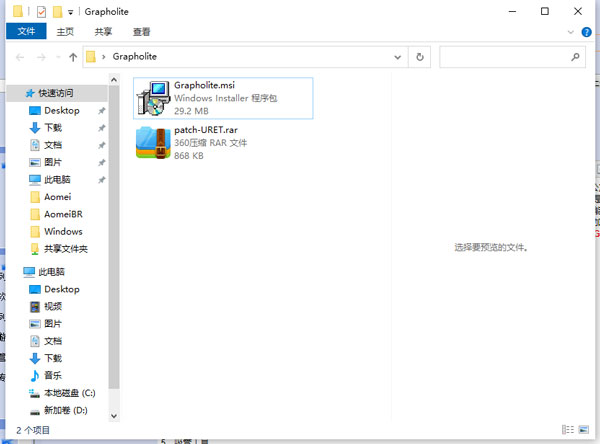Click the pin icon beside quick access 此电脑
600x444 pixels.
[101, 180]
